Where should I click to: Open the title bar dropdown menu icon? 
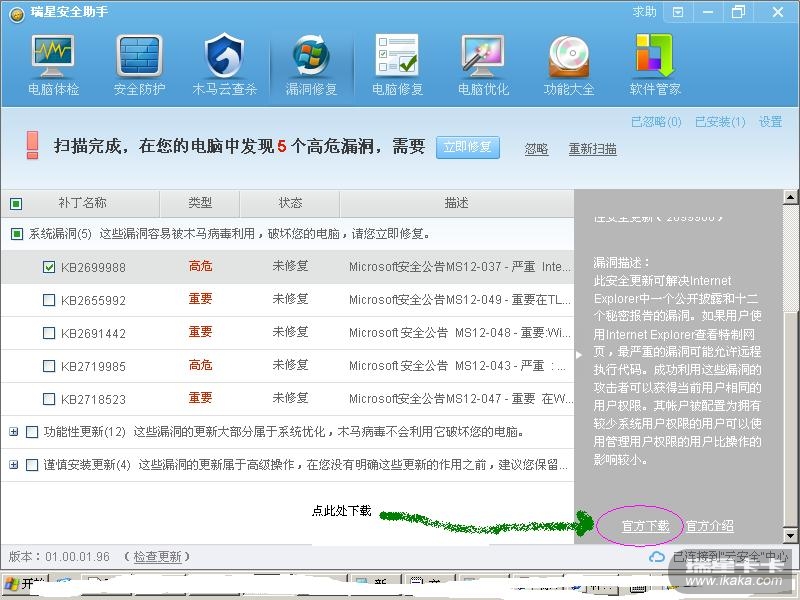click(x=678, y=12)
